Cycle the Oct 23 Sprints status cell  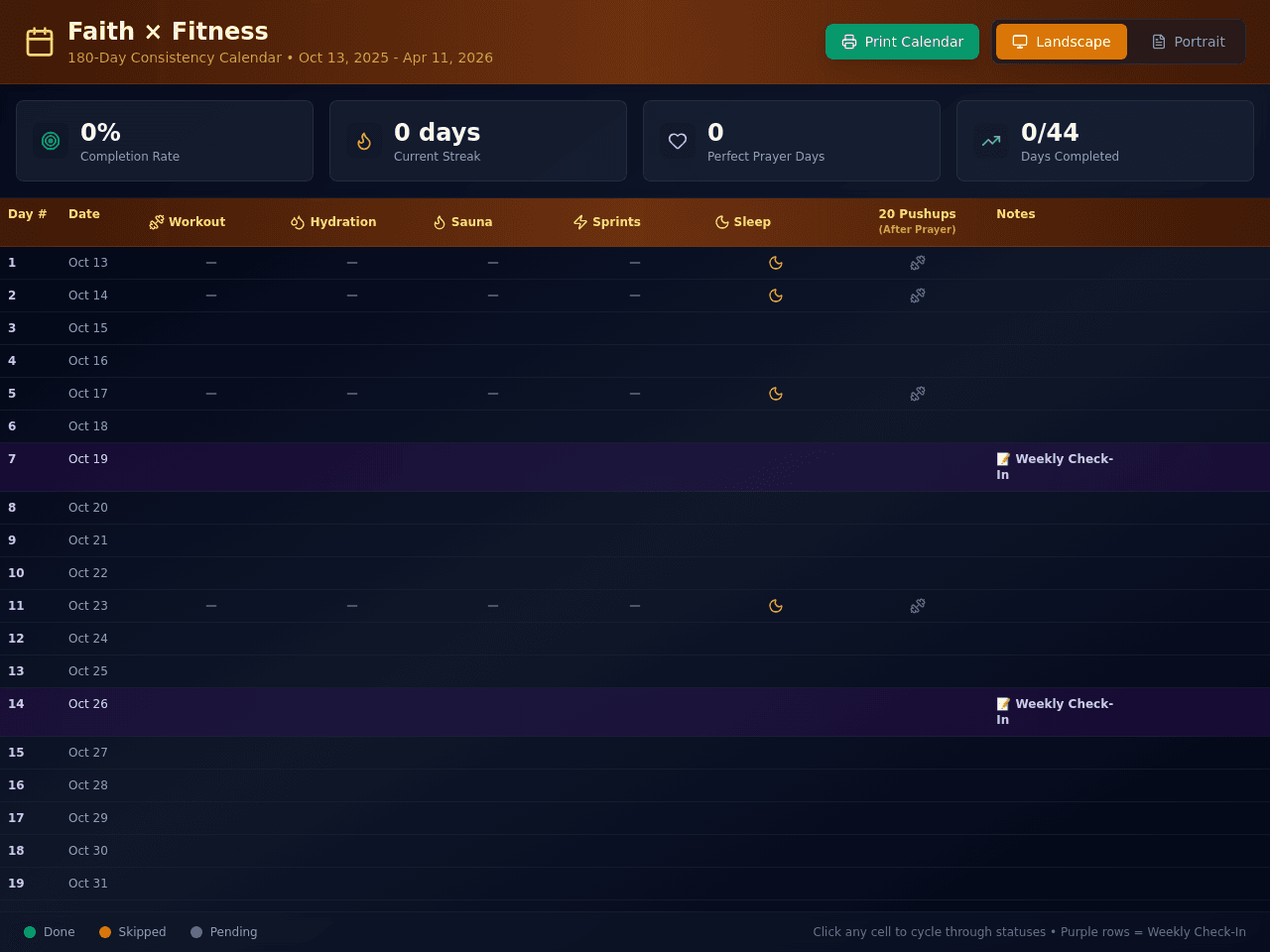[635, 606]
